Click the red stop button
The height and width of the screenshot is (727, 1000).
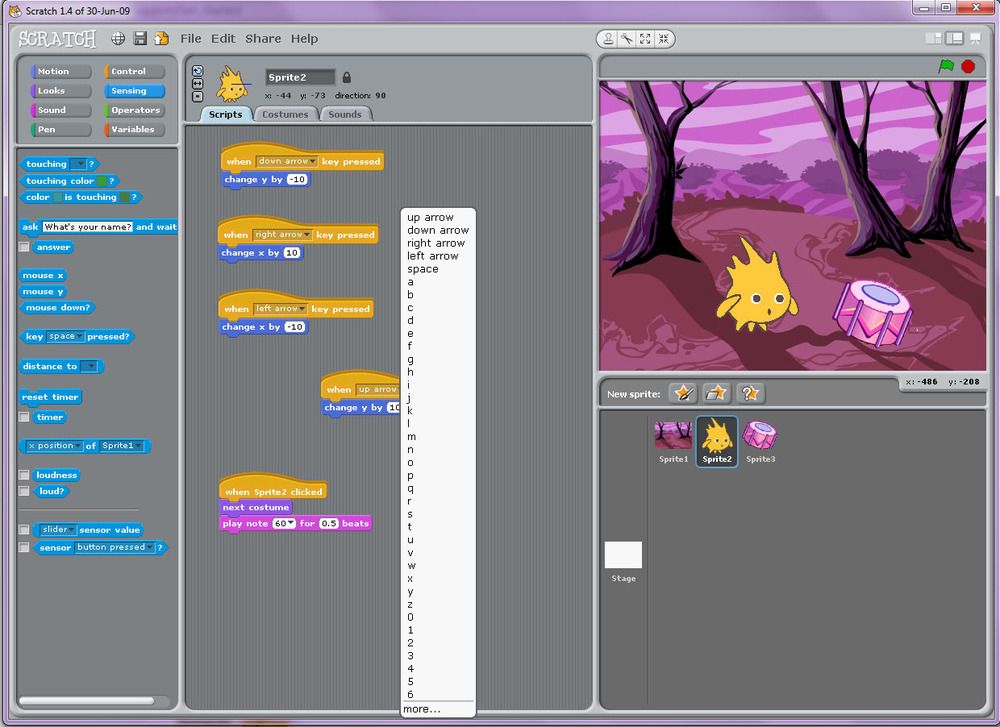[968, 66]
